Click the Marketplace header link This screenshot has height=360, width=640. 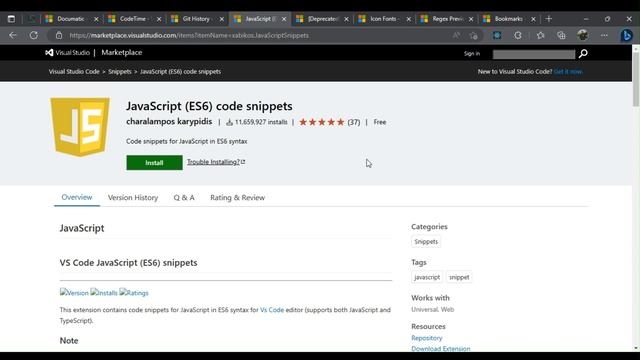[x=122, y=52]
